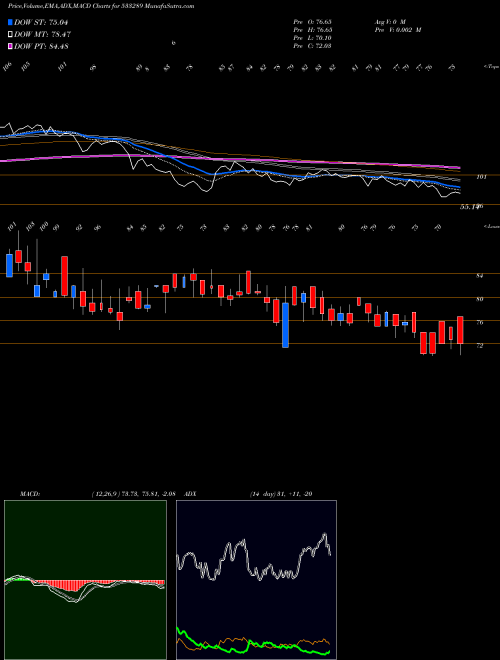Select the 'DOW MT: 78.47' legend text
Screen dimensions: 500x660
(x=42, y=35)
